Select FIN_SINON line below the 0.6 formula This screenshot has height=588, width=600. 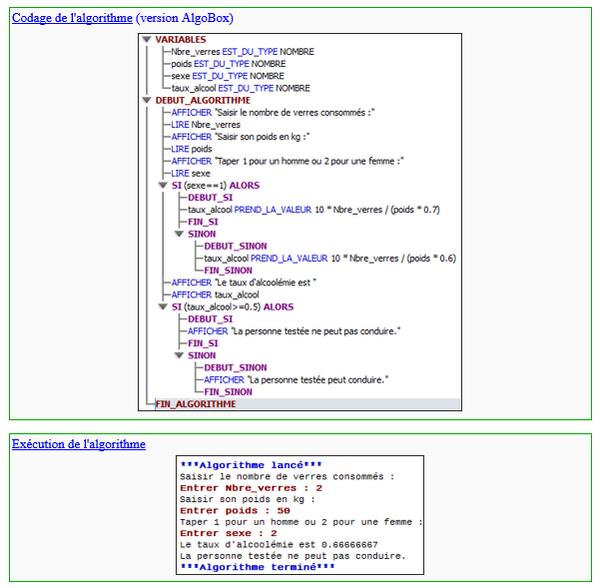228,270
